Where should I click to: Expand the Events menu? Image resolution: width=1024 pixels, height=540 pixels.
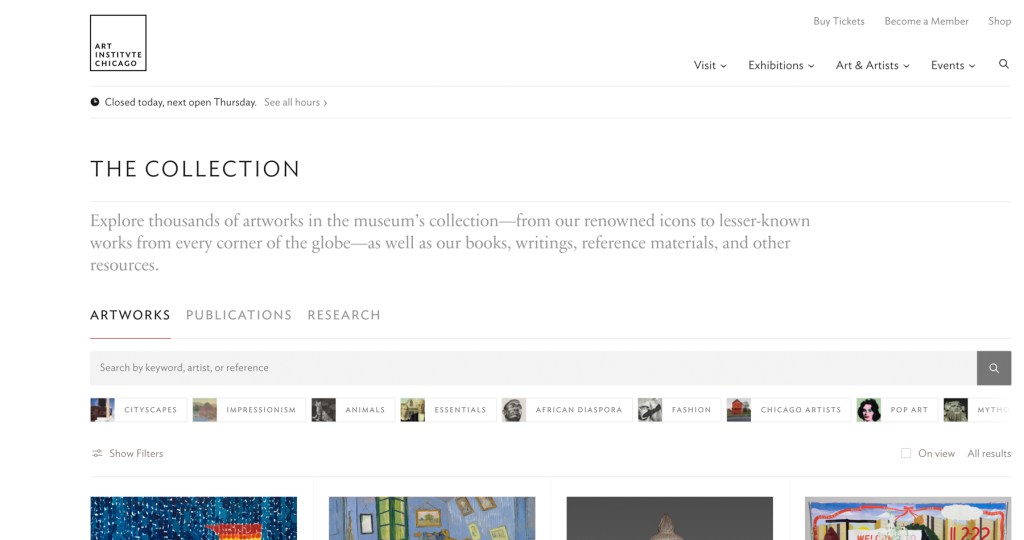(x=952, y=66)
